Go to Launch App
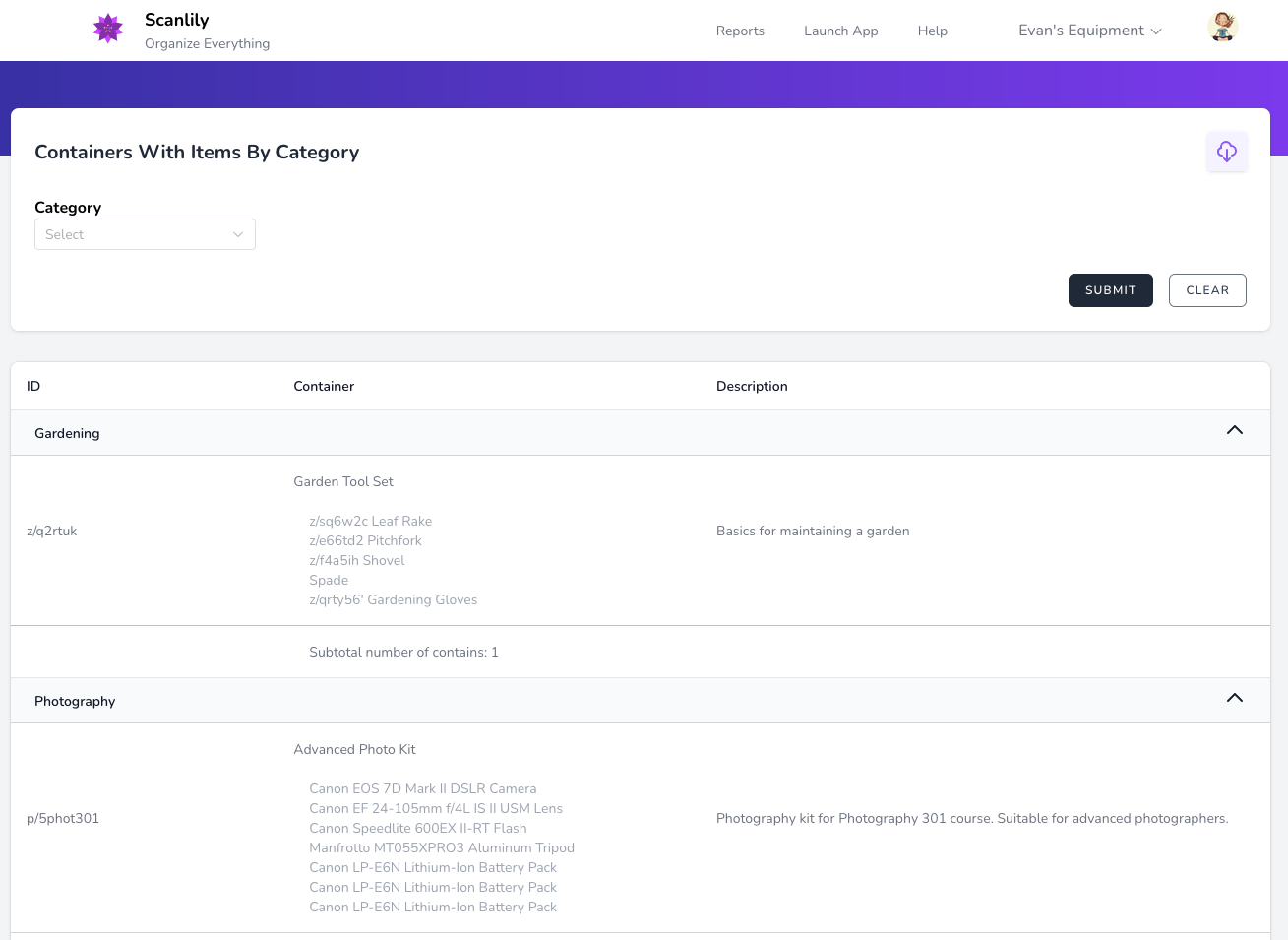The image size is (1288, 940). [x=840, y=31]
